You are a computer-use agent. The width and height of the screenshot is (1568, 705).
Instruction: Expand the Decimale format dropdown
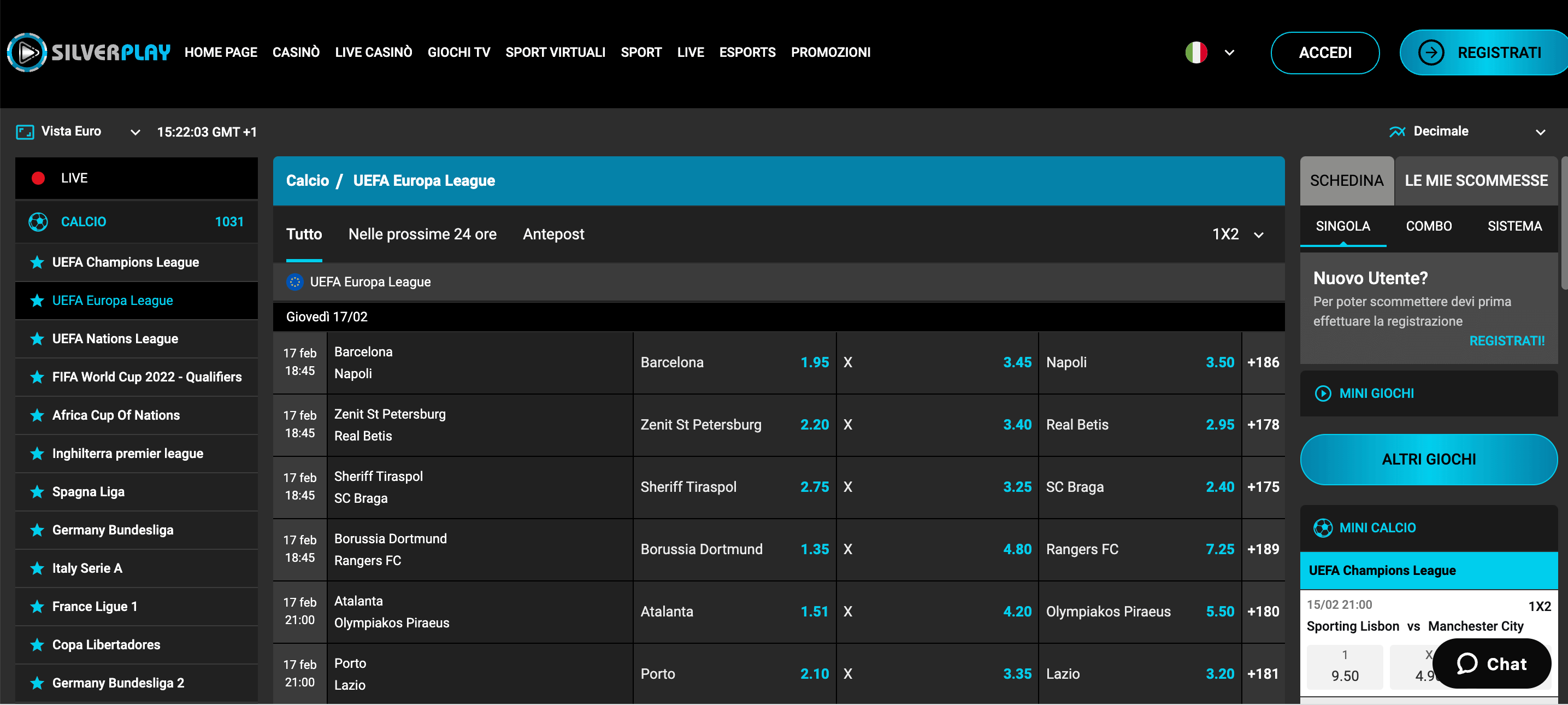pos(1541,132)
